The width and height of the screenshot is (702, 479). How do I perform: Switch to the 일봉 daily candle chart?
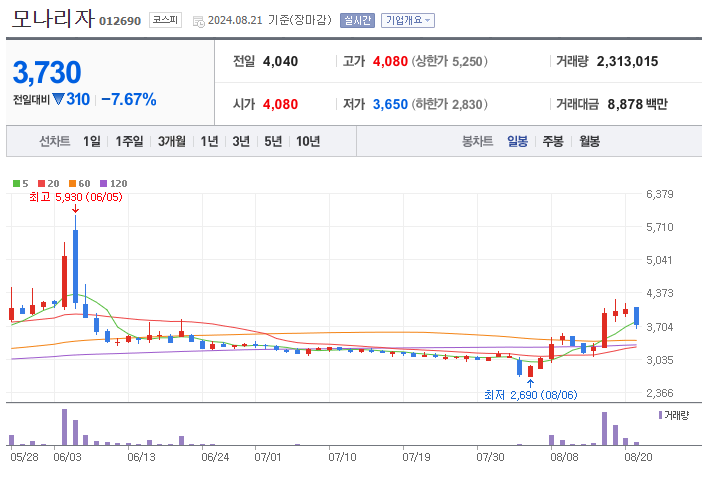[518, 141]
